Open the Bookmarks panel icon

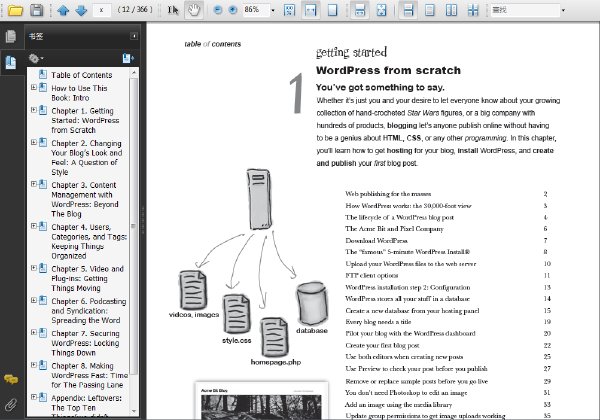point(11,62)
